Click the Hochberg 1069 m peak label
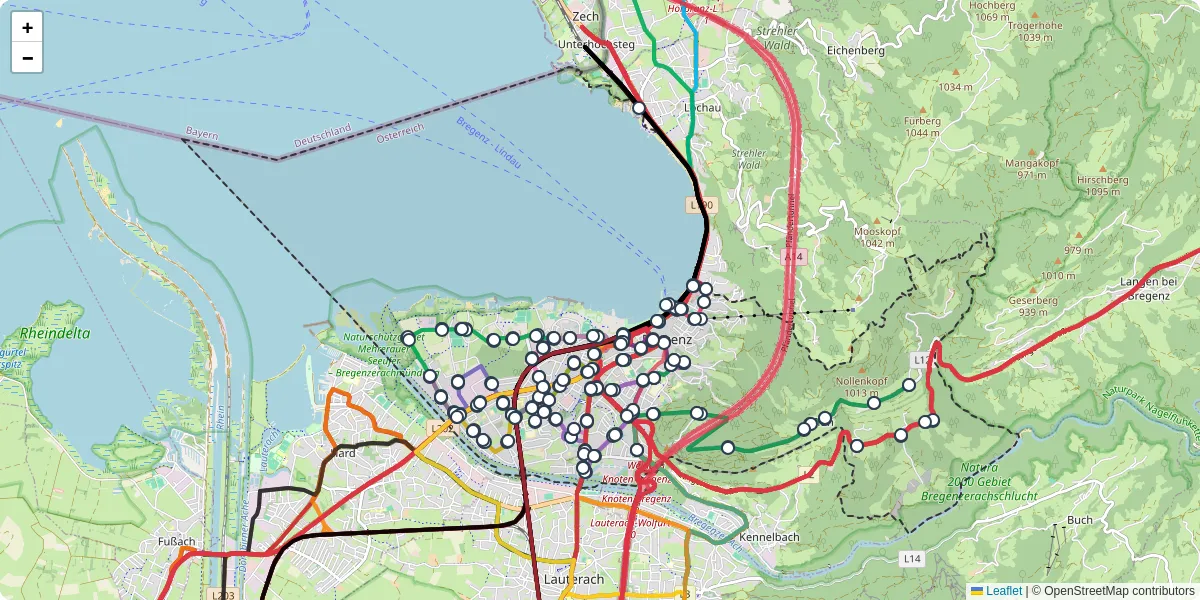This screenshot has width=1200, height=600. pyautogui.click(x=992, y=11)
